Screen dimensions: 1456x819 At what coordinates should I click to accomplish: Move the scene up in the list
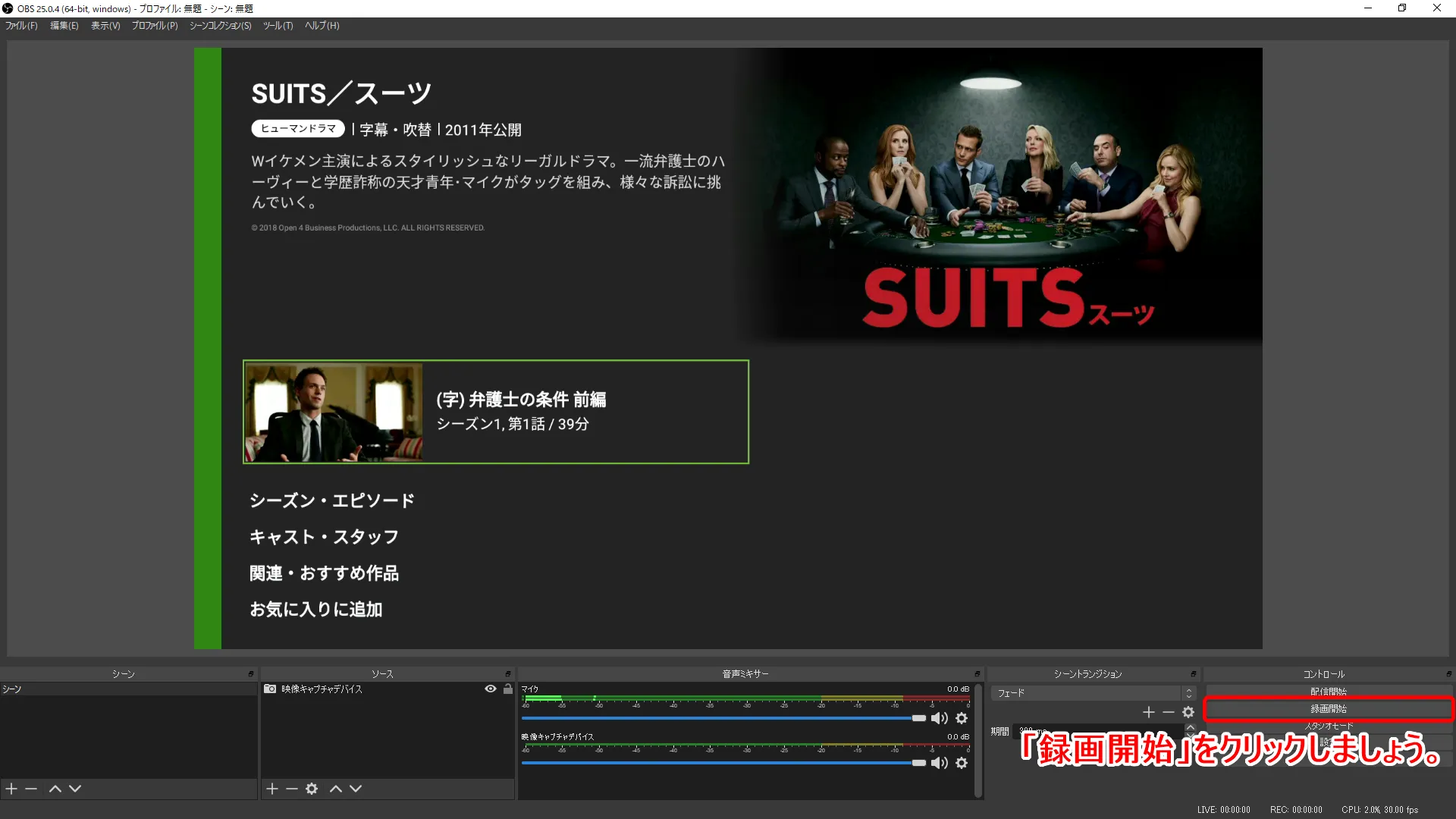click(x=55, y=789)
